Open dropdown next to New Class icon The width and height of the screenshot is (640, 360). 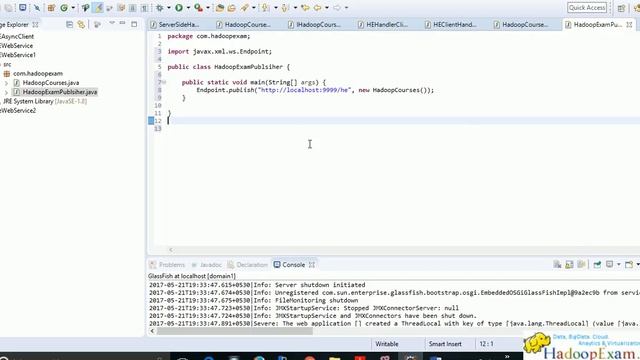coord(73,7)
